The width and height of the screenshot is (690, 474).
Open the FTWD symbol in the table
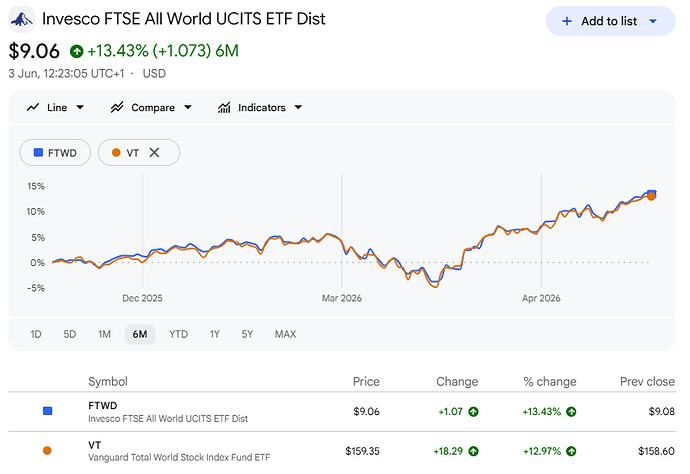coord(103,405)
